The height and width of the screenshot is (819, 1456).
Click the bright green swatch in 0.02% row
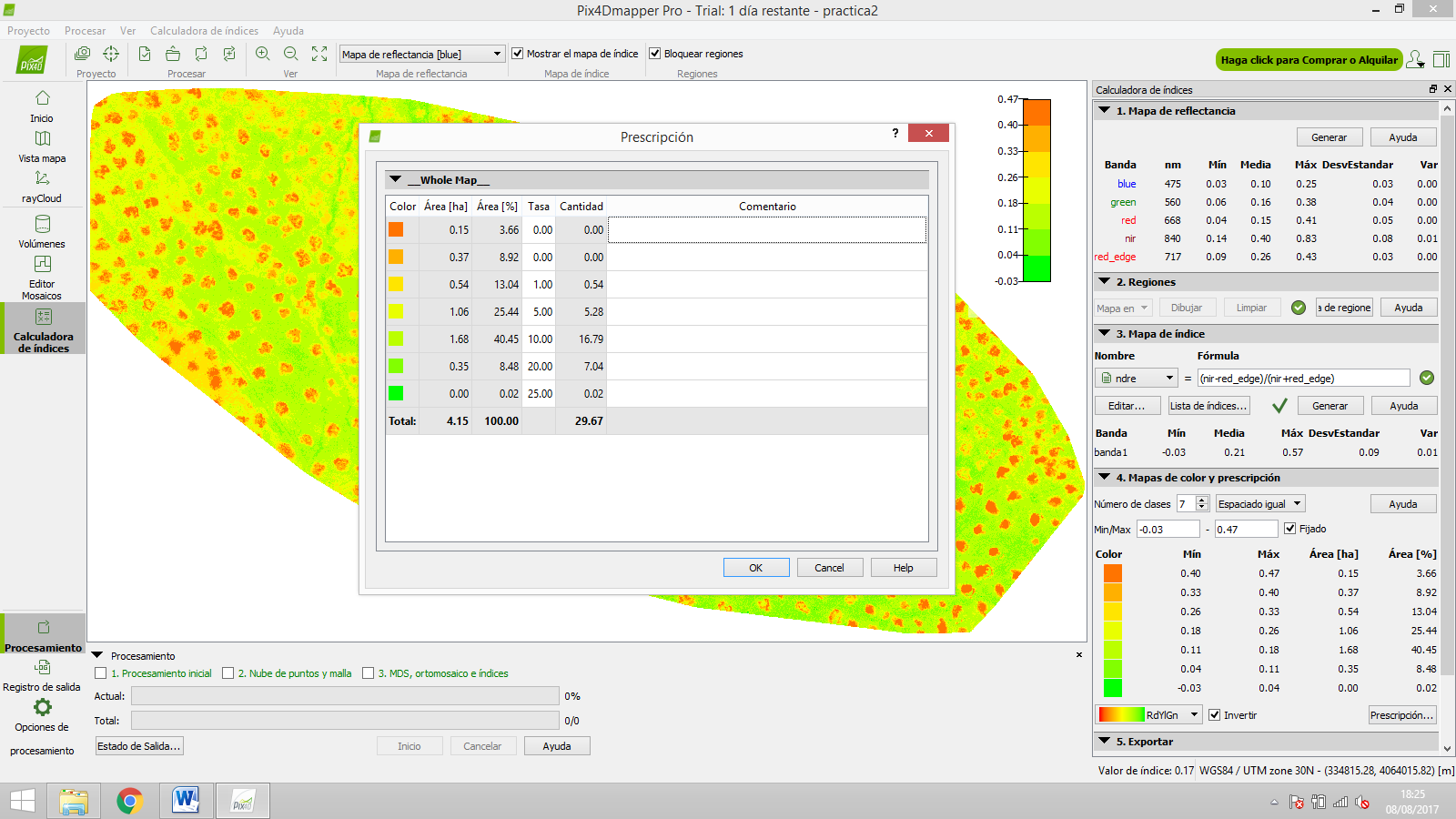point(396,393)
